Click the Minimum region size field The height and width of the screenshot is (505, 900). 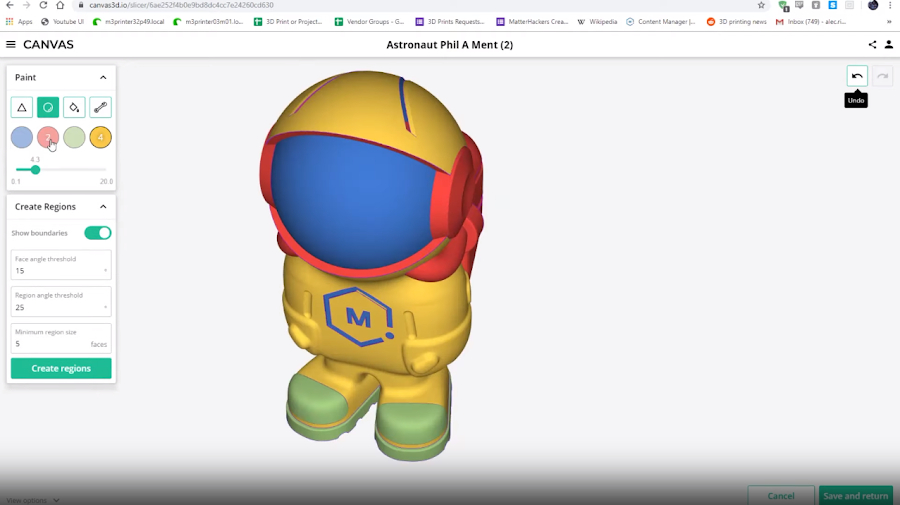(x=61, y=338)
